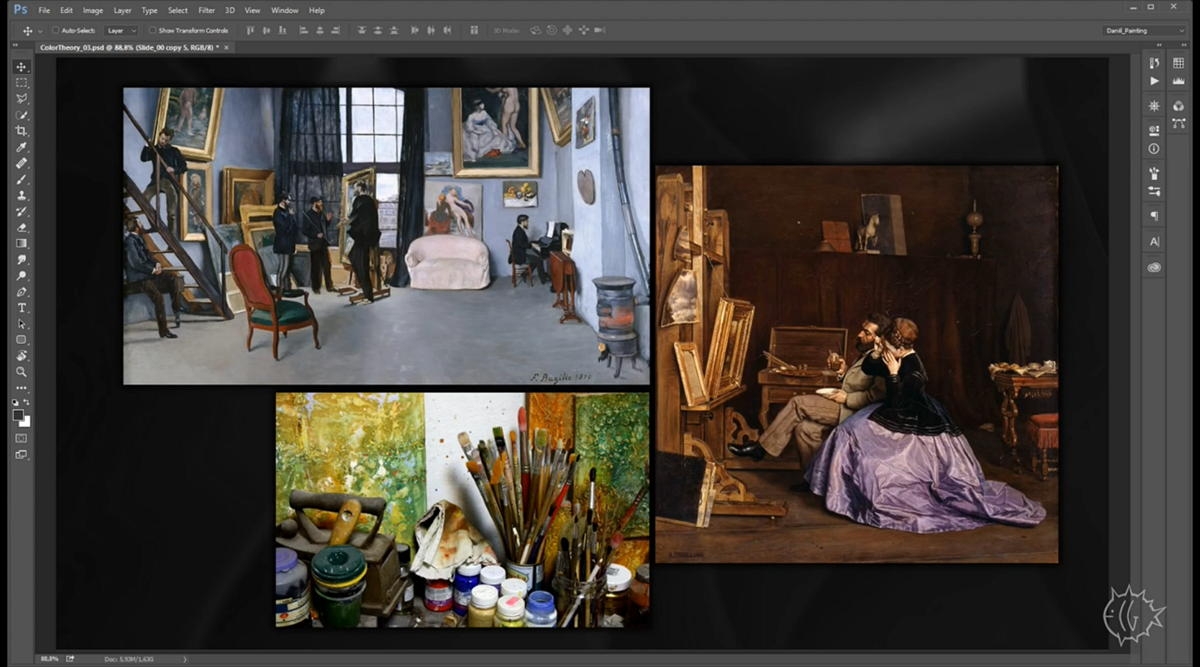Change screen mode icon in toolbox

pos(21,454)
